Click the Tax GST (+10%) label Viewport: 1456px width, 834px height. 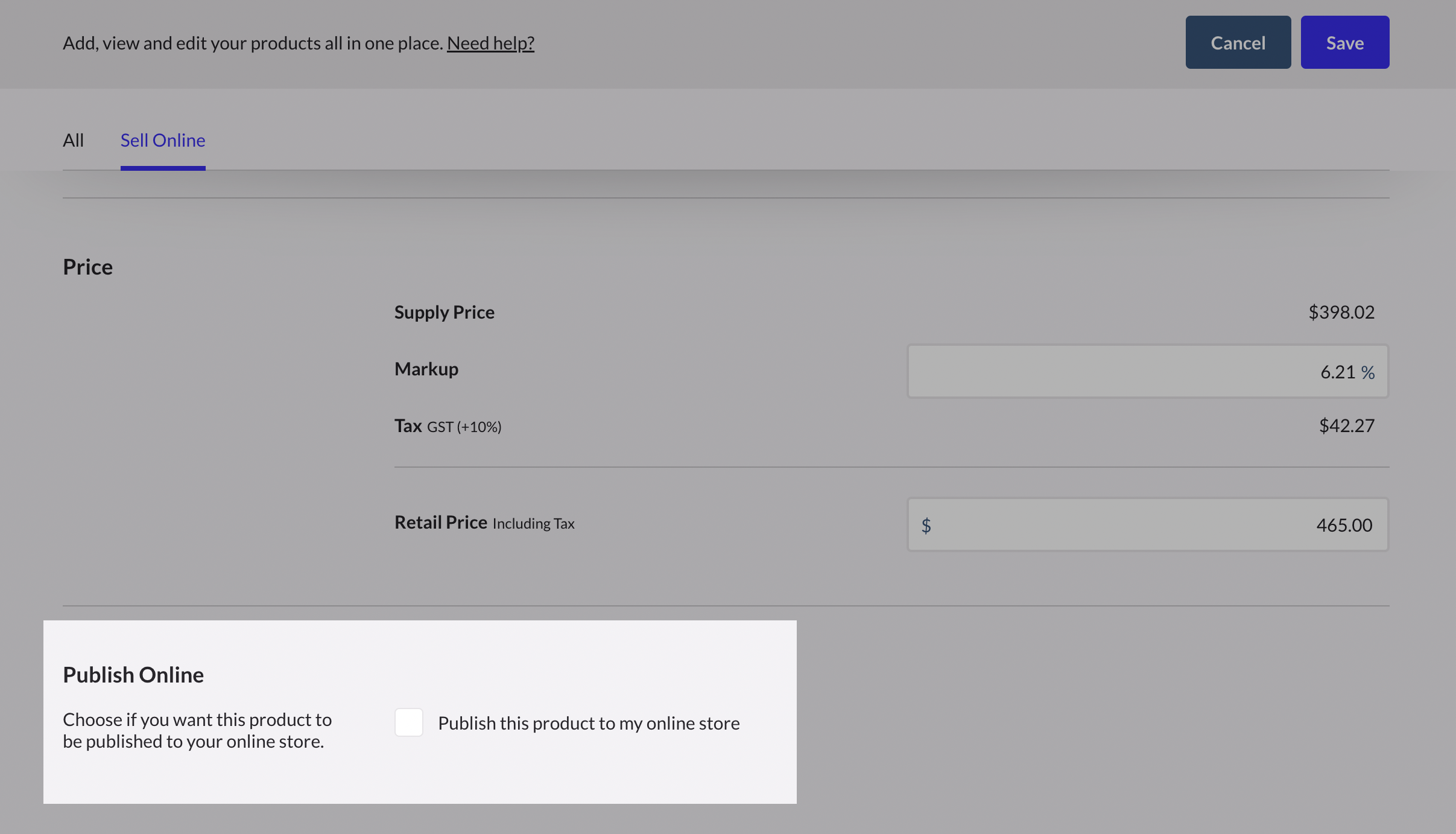click(x=448, y=426)
